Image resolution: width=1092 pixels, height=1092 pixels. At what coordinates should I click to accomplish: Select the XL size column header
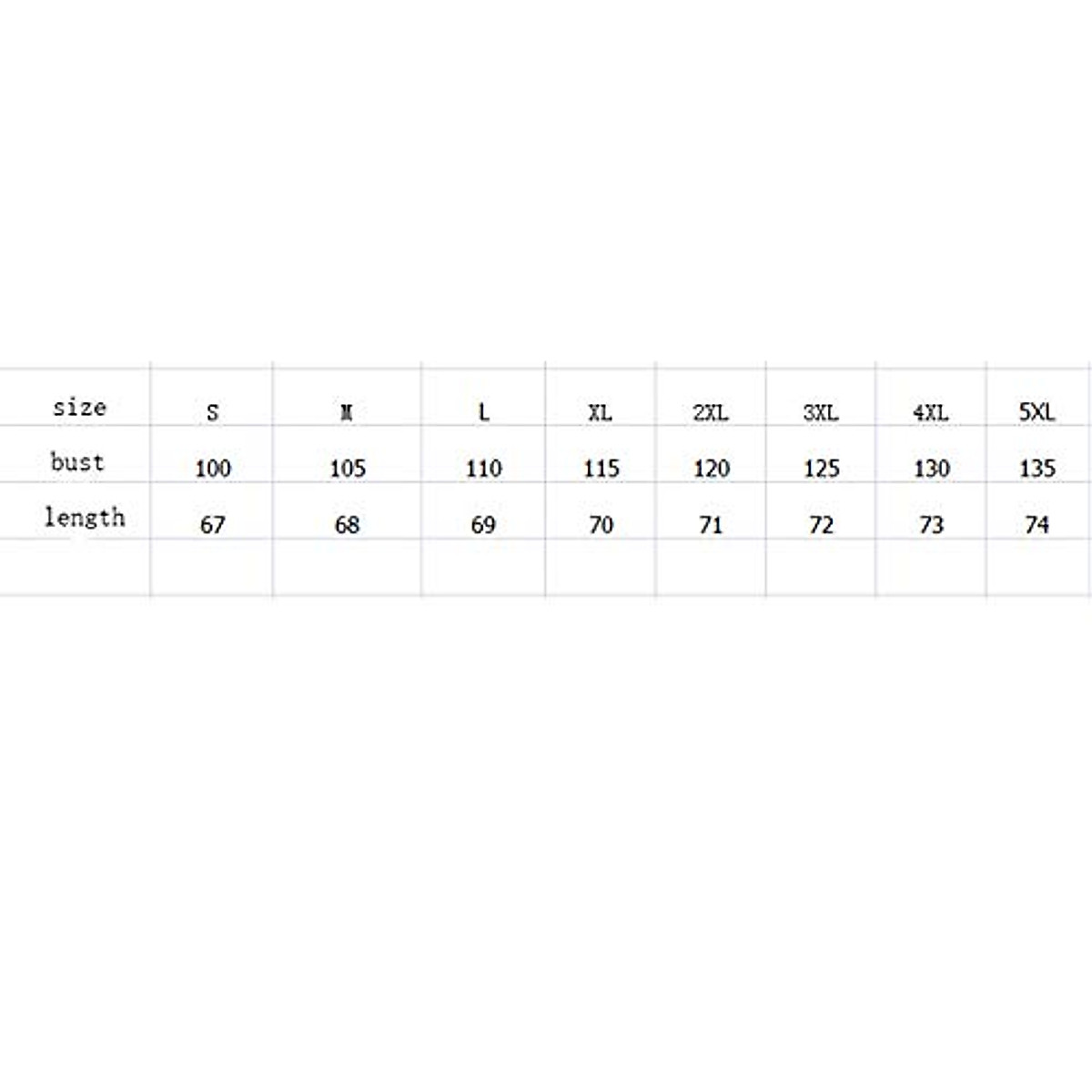600,412
